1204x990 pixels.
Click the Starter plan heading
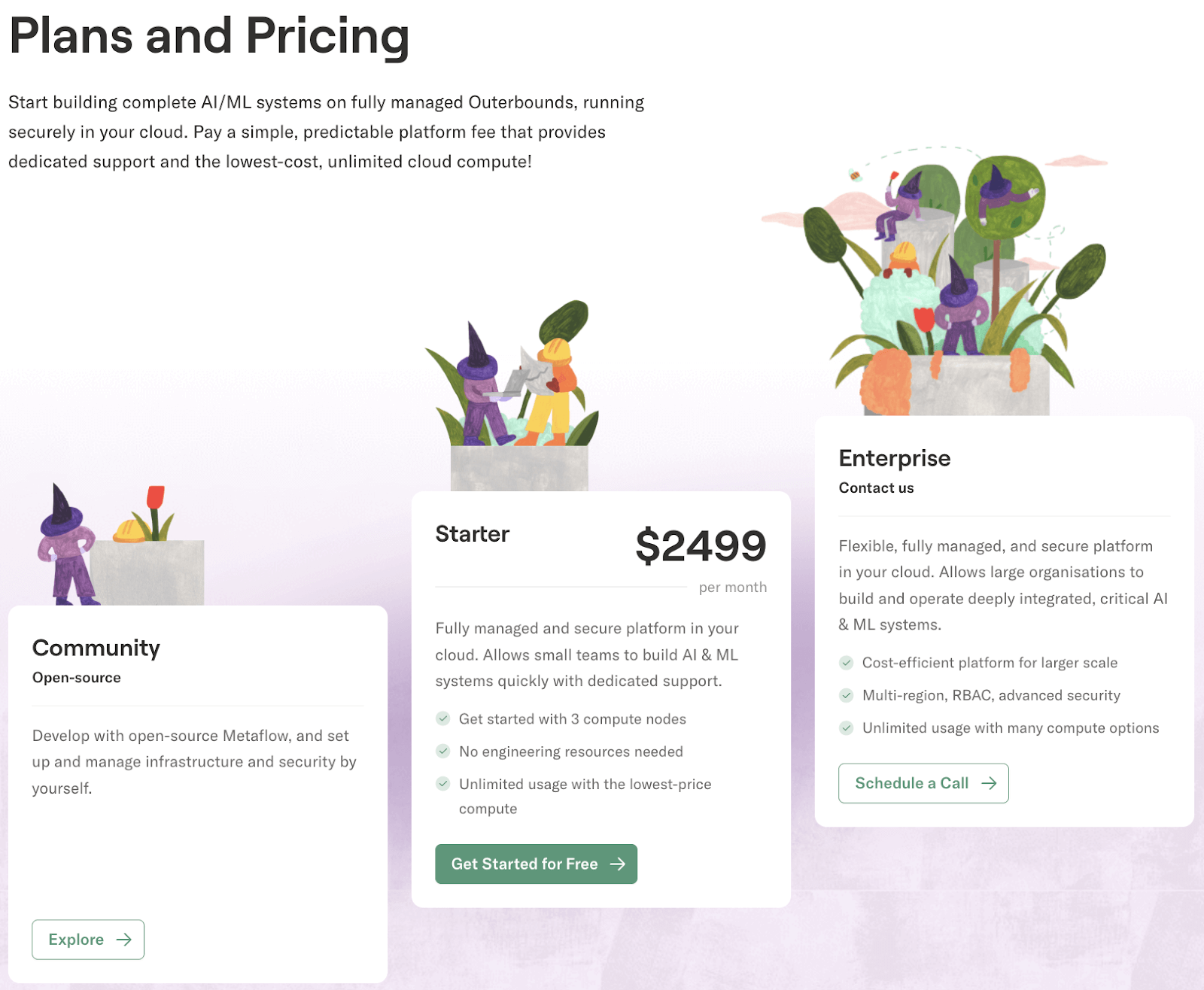pos(473,534)
